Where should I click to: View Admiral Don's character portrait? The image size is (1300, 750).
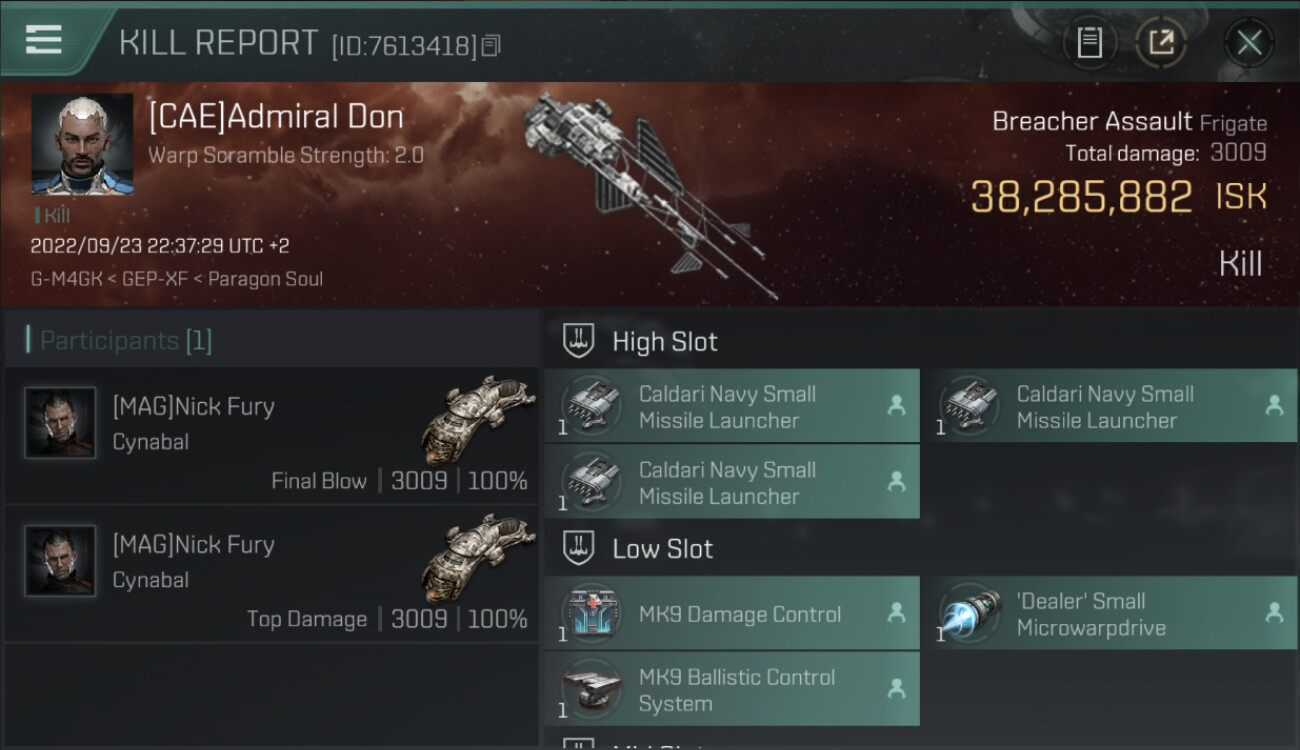tap(82, 144)
